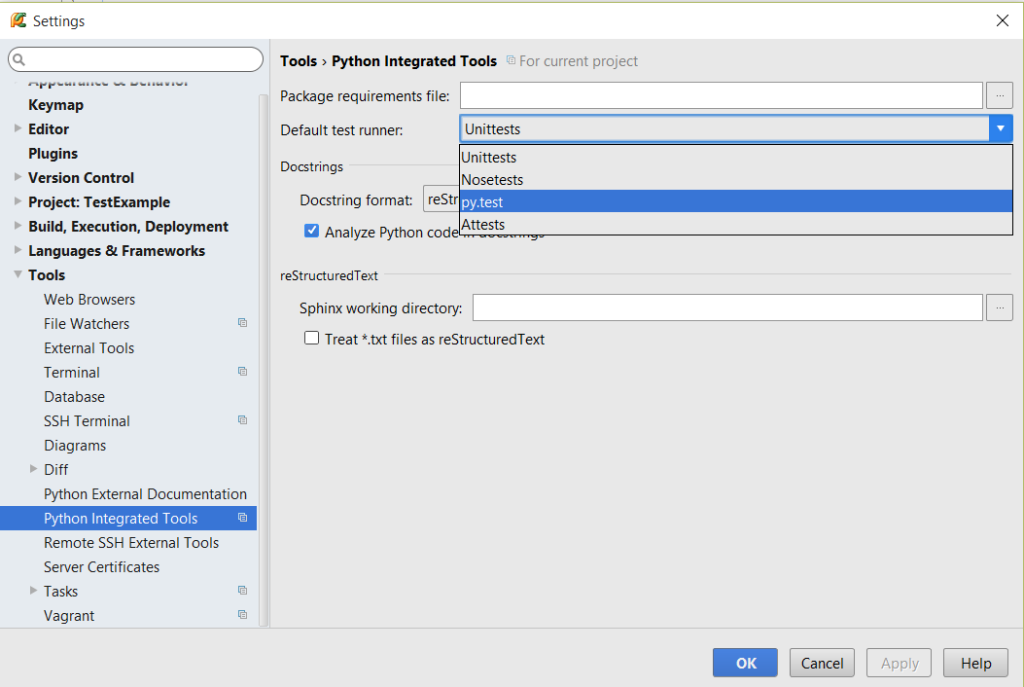This screenshot has width=1024, height=687.
Task: Collapse the Tools tree section
Action: coord(18,274)
